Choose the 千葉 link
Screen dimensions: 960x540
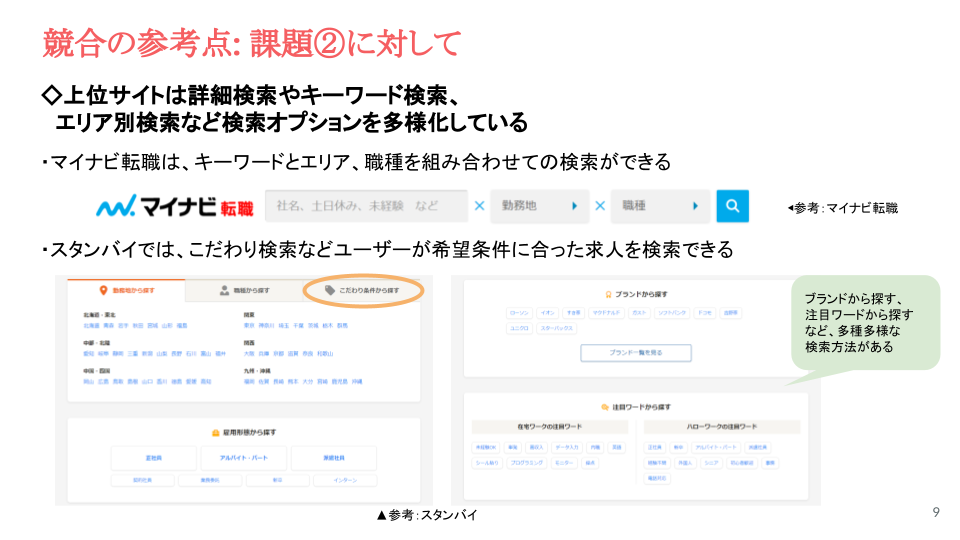coord(298,326)
